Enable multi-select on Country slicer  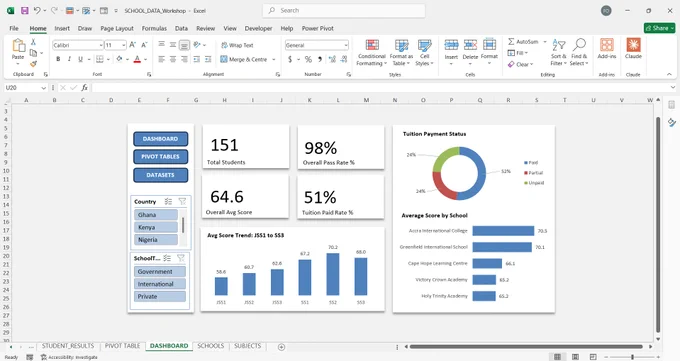coord(168,201)
